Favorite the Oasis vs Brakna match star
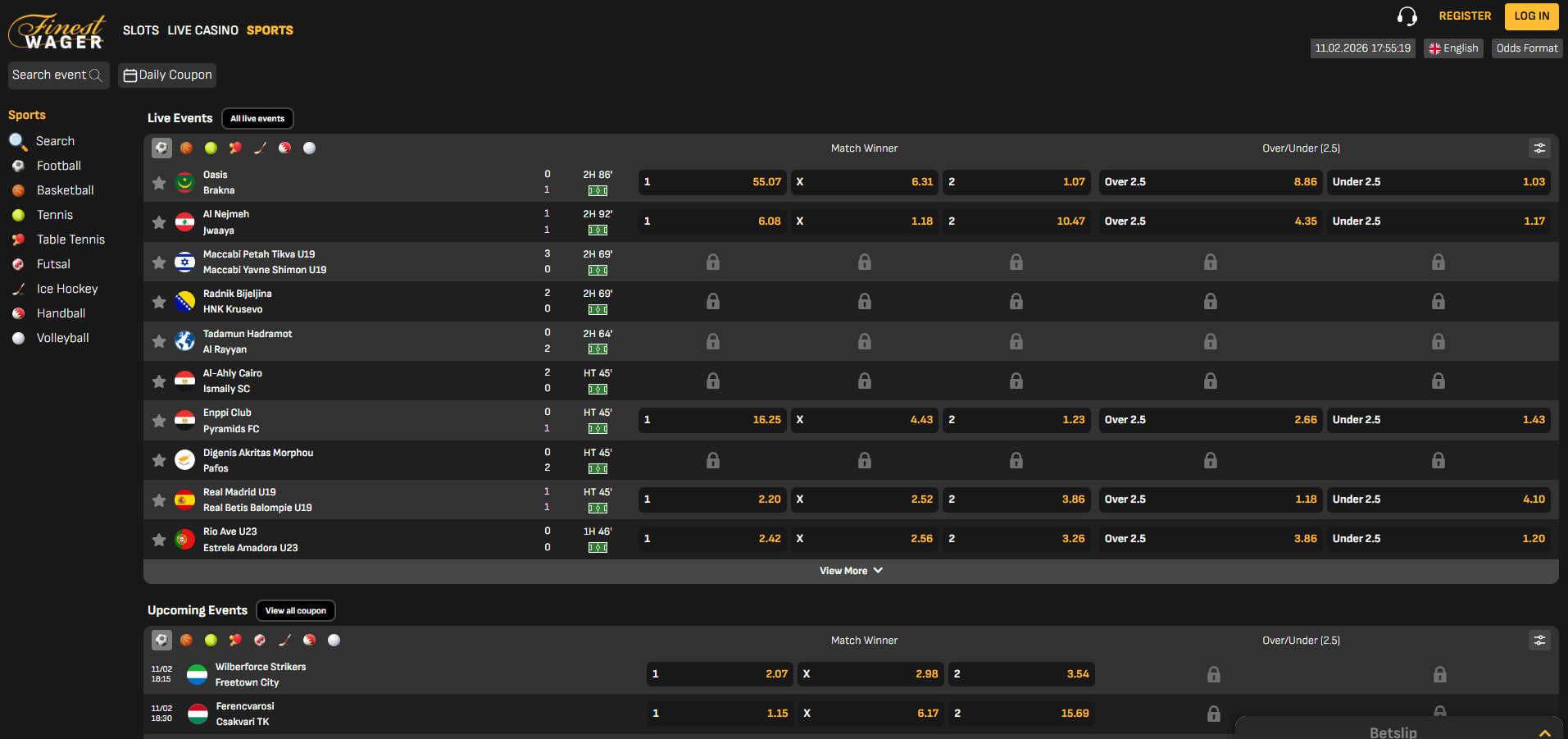This screenshot has width=1568, height=739. point(159,182)
